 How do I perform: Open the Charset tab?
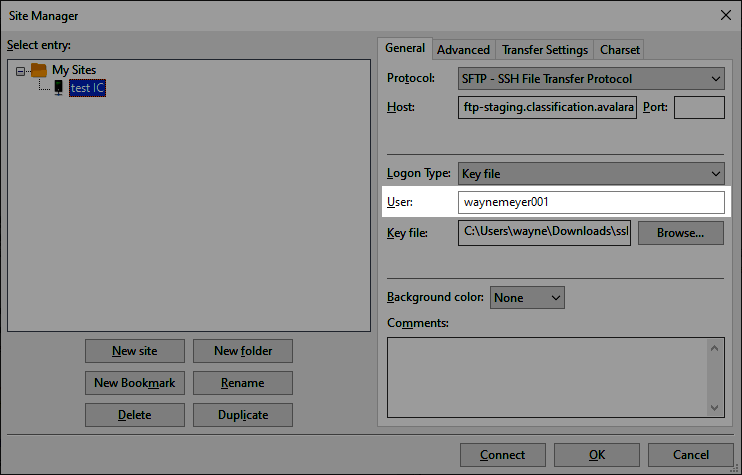coord(619,49)
